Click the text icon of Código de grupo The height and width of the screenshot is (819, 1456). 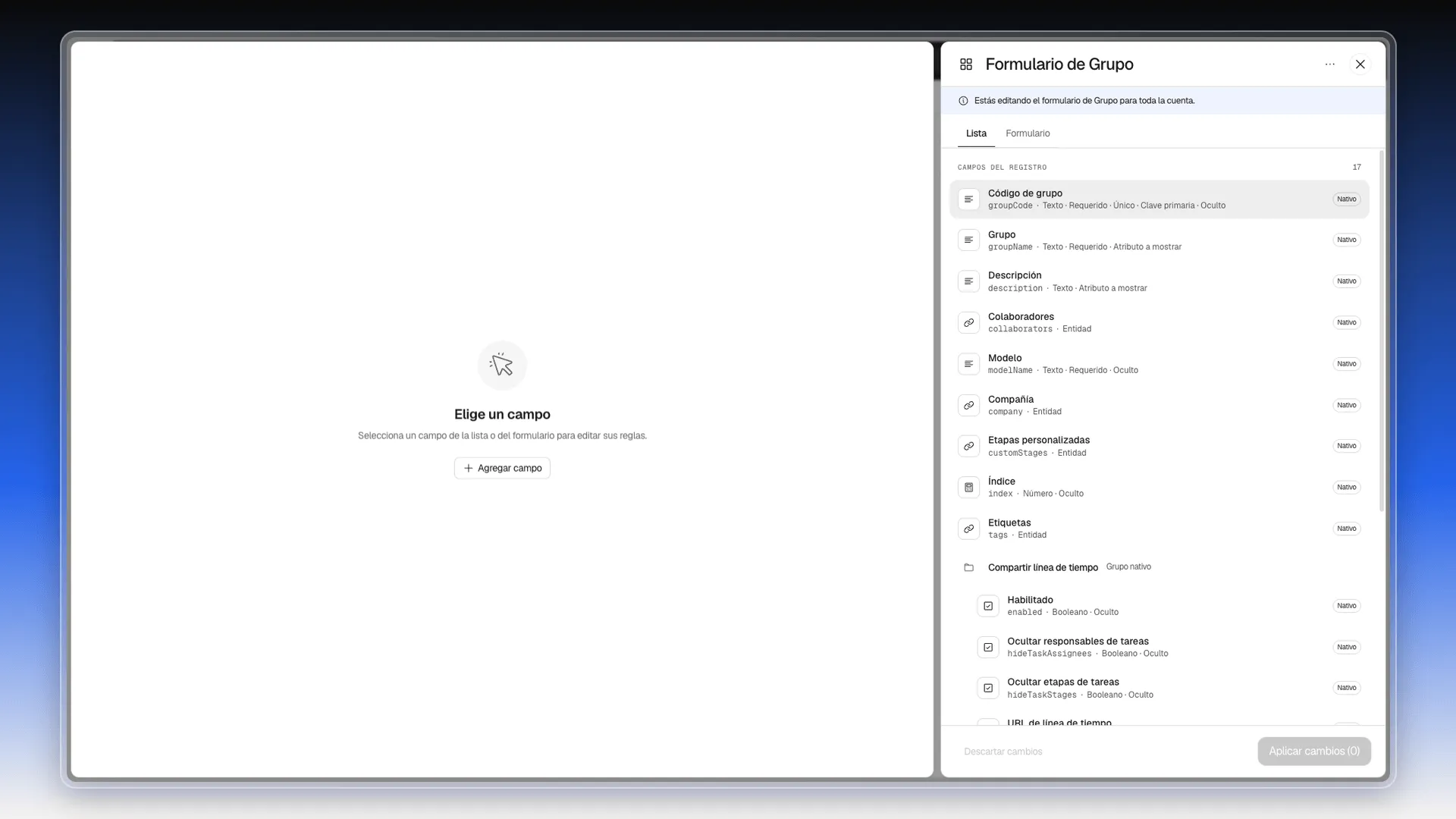pyautogui.click(x=968, y=199)
